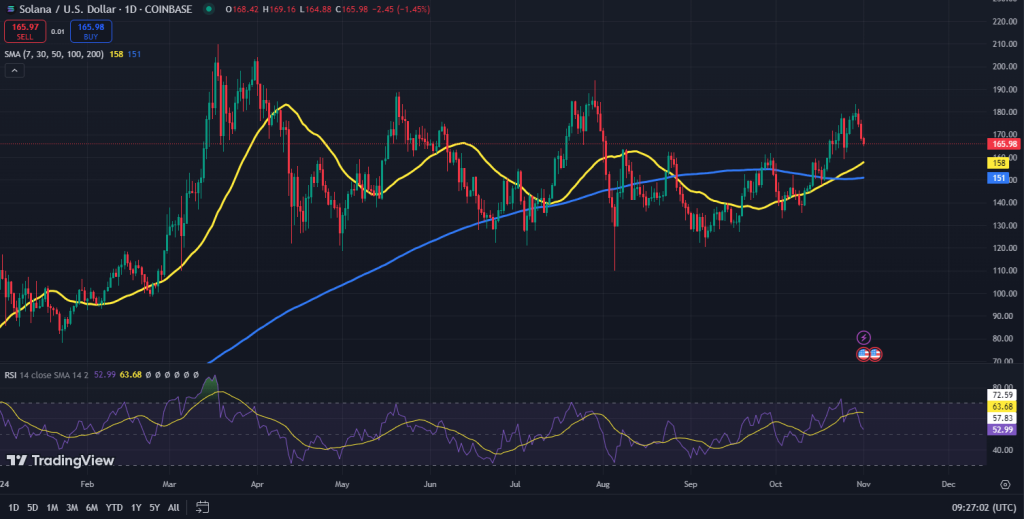Select the 1D time range
This screenshot has width=1024, height=519.
[14, 507]
